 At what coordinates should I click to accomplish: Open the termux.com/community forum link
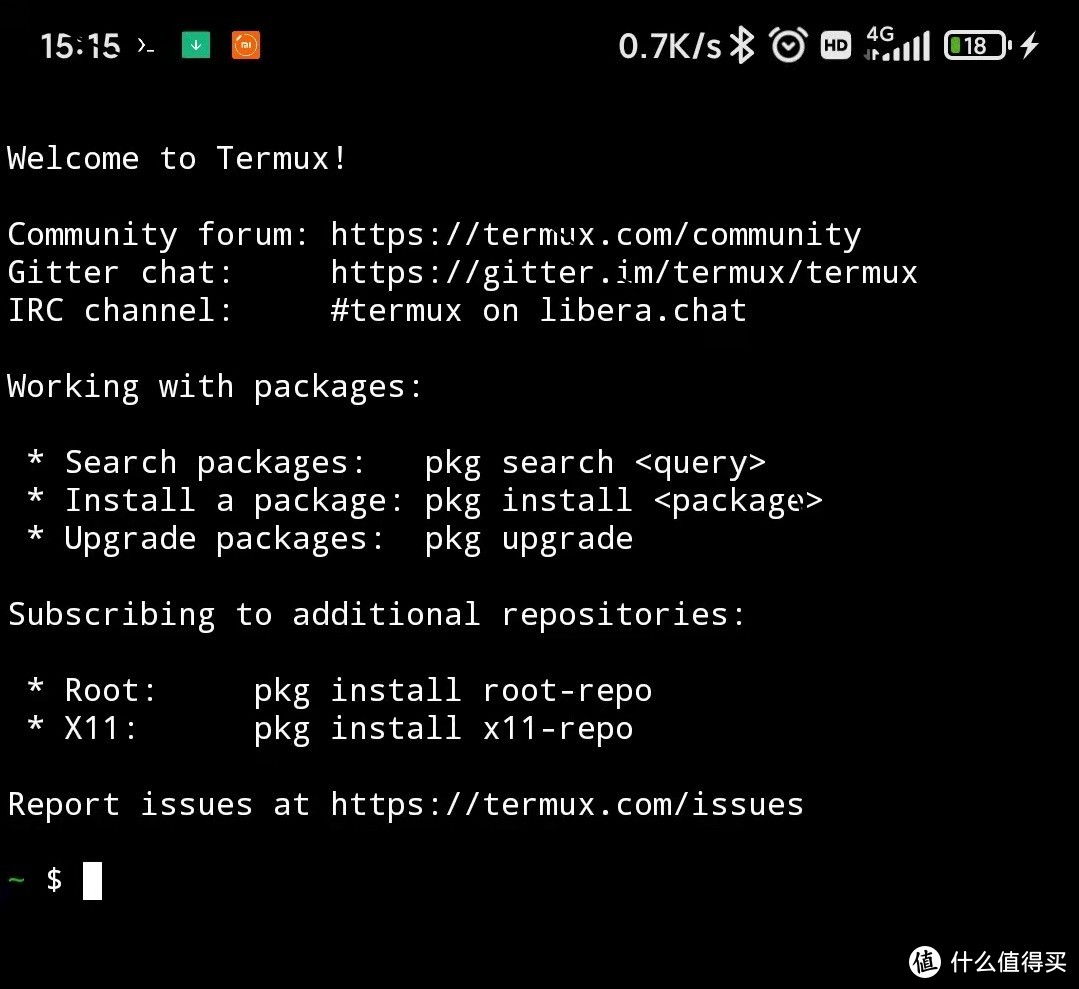click(x=596, y=235)
